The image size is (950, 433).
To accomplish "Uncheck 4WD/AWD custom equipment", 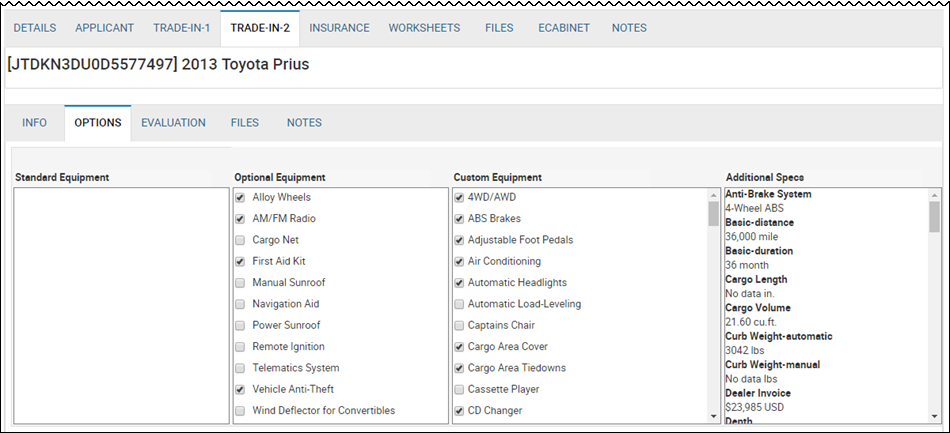I will pos(459,197).
